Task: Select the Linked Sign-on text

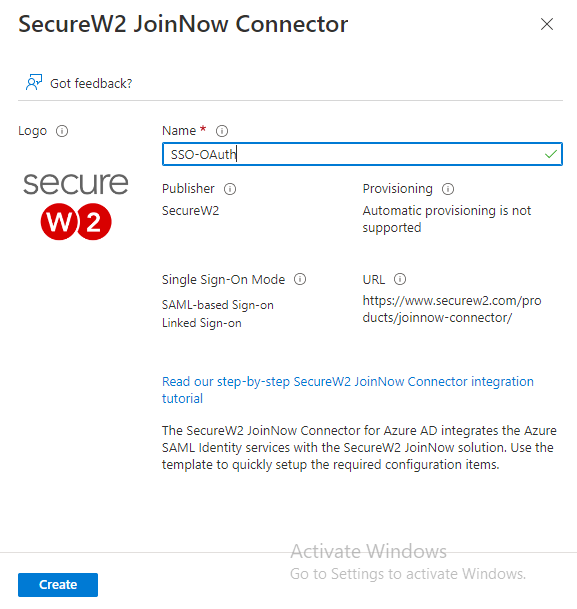Action: tap(202, 323)
